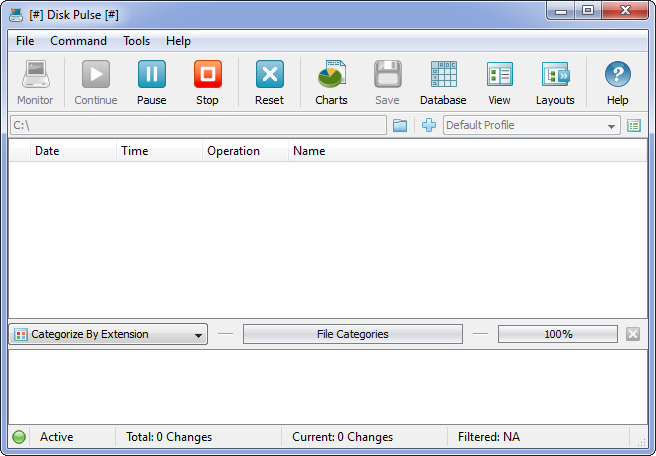Open the Charts pie chart icon
This screenshot has width=656, height=456.
[x=331, y=74]
